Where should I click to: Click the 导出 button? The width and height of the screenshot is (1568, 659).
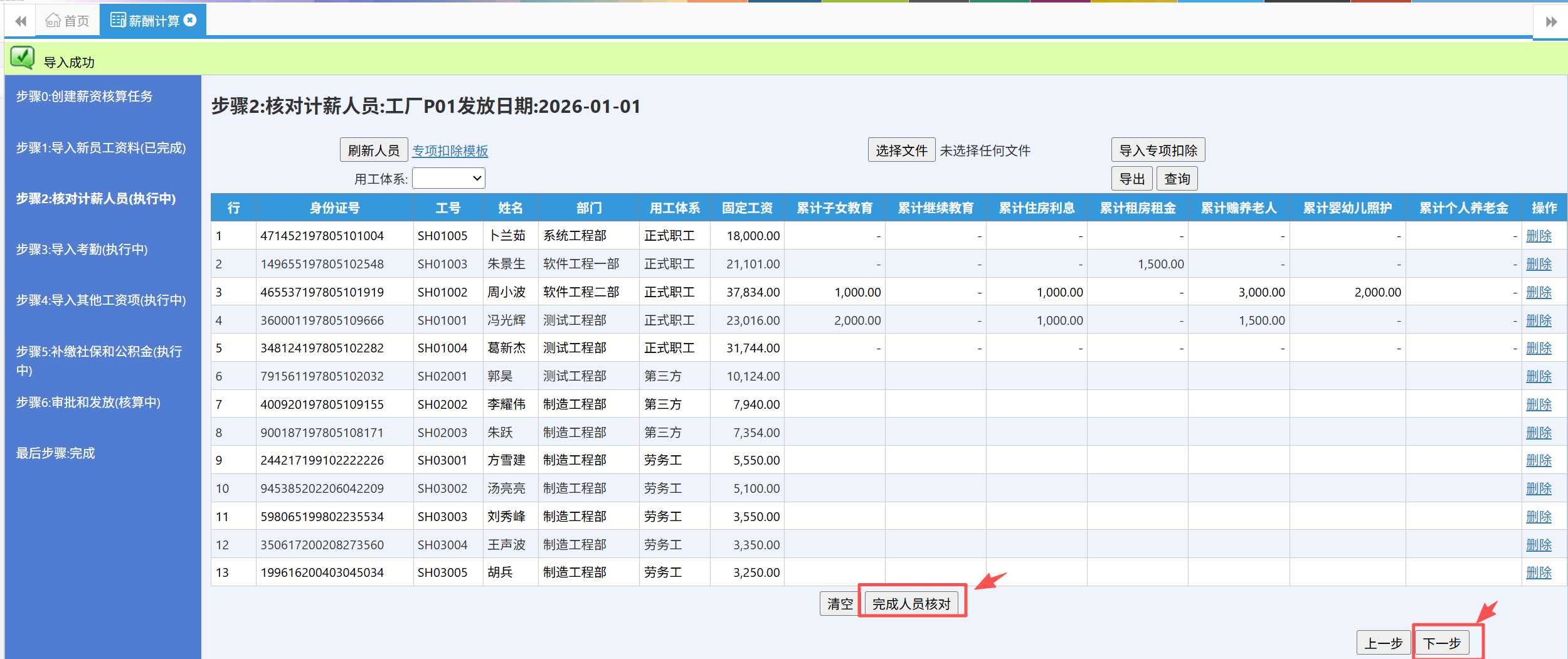coord(1131,179)
